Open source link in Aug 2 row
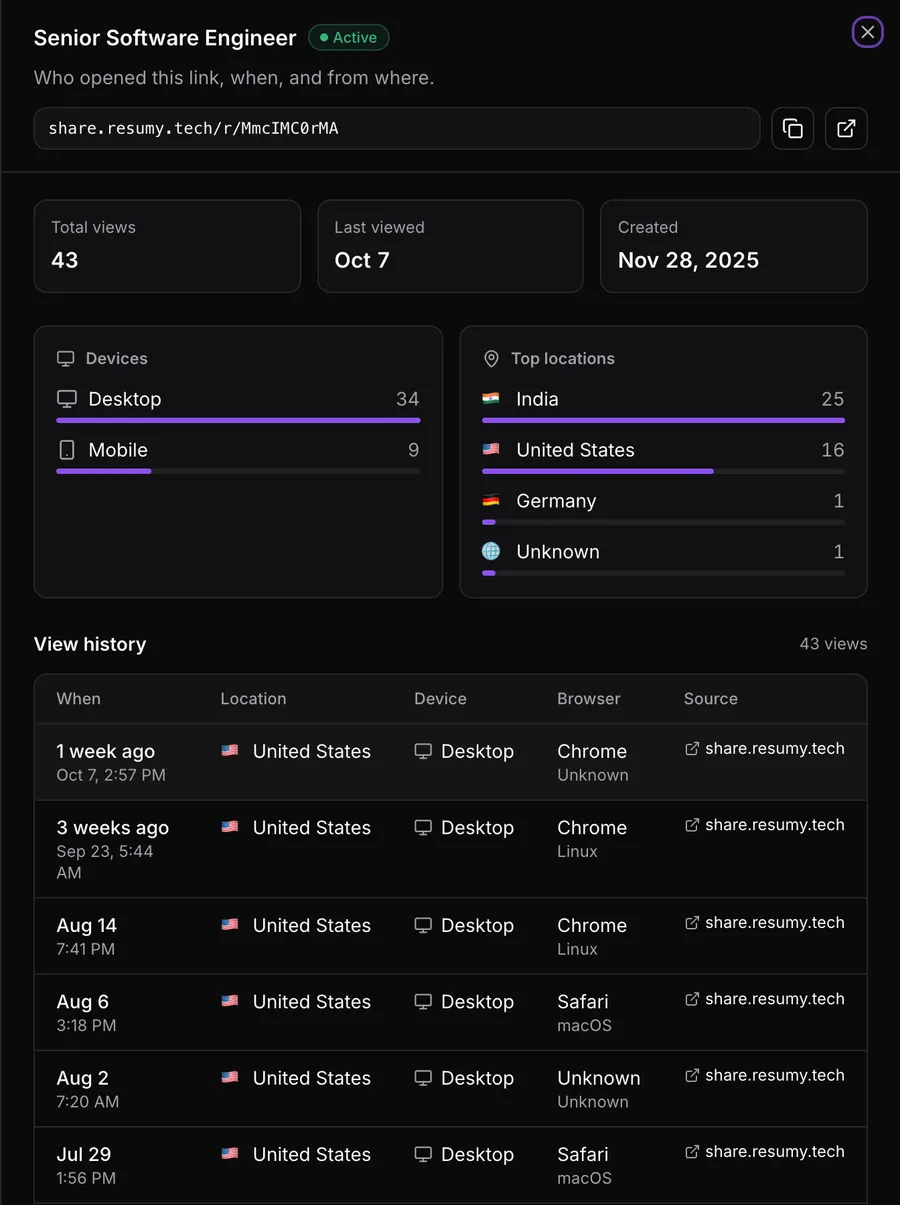The width and height of the screenshot is (900, 1205). tap(765, 1075)
